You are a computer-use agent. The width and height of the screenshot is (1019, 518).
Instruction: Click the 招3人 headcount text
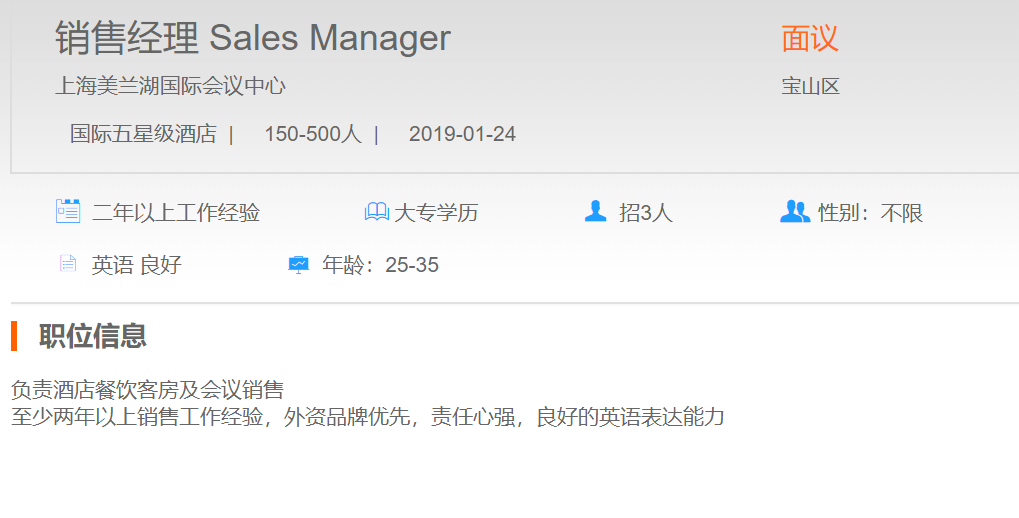646,212
